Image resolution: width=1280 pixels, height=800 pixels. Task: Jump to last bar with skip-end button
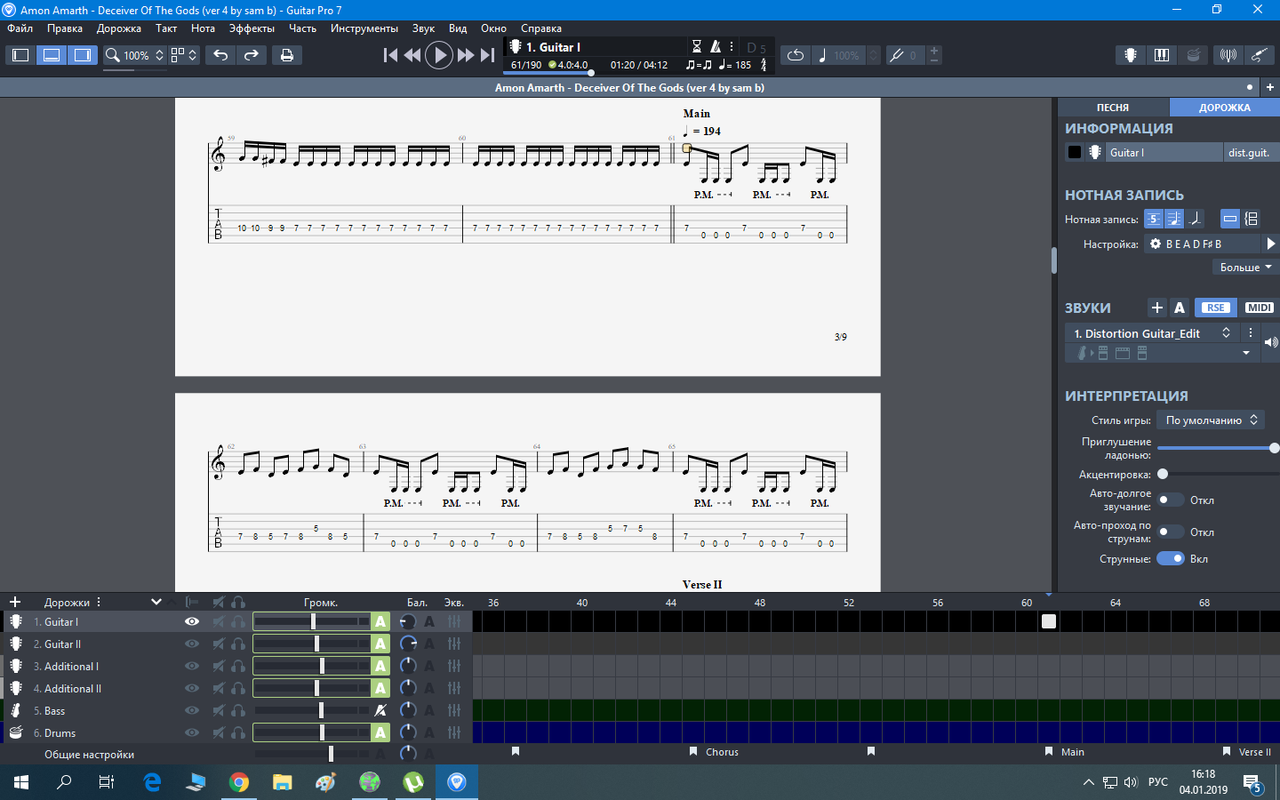[487, 55]
